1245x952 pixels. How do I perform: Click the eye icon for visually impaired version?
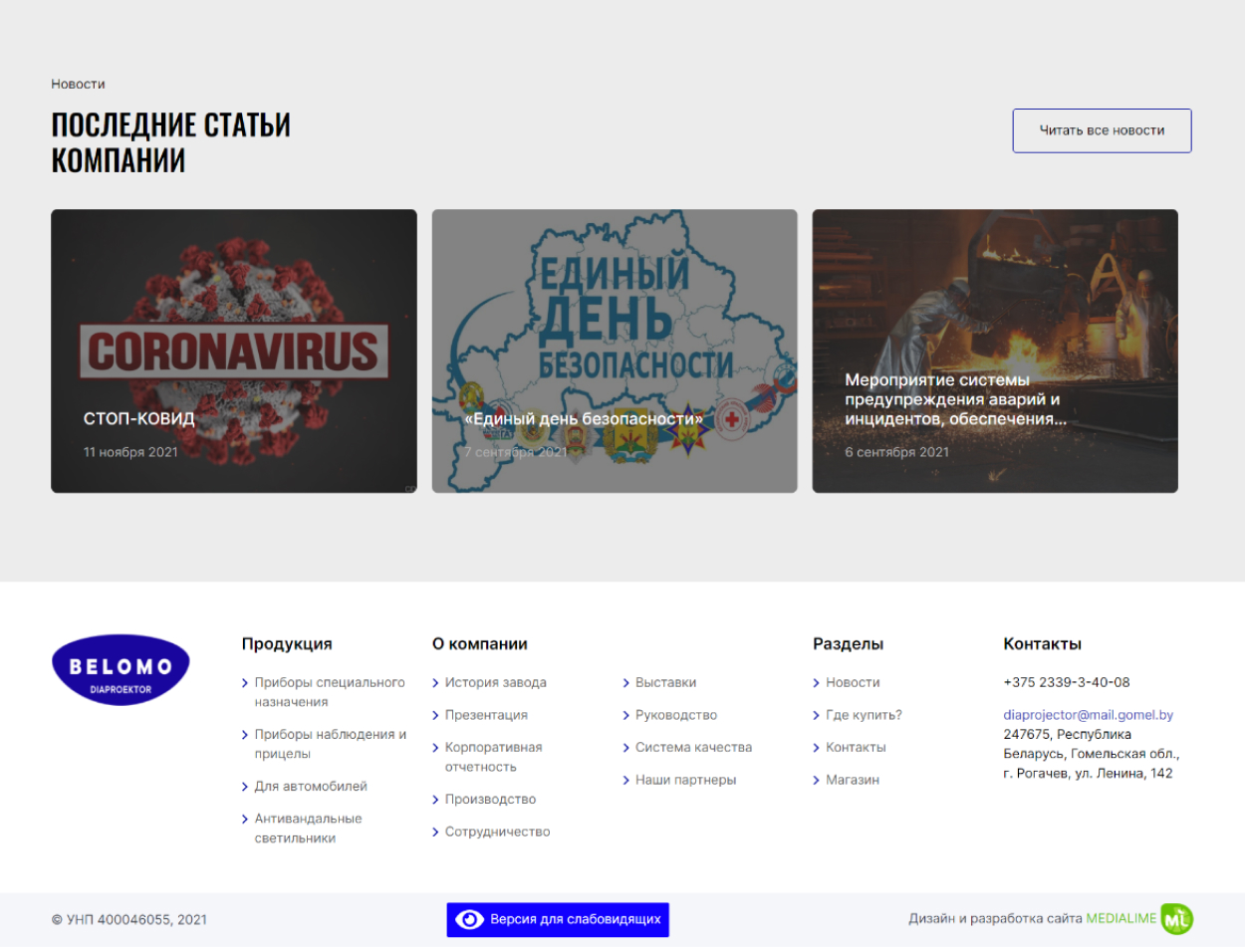(x=469, y=920)
